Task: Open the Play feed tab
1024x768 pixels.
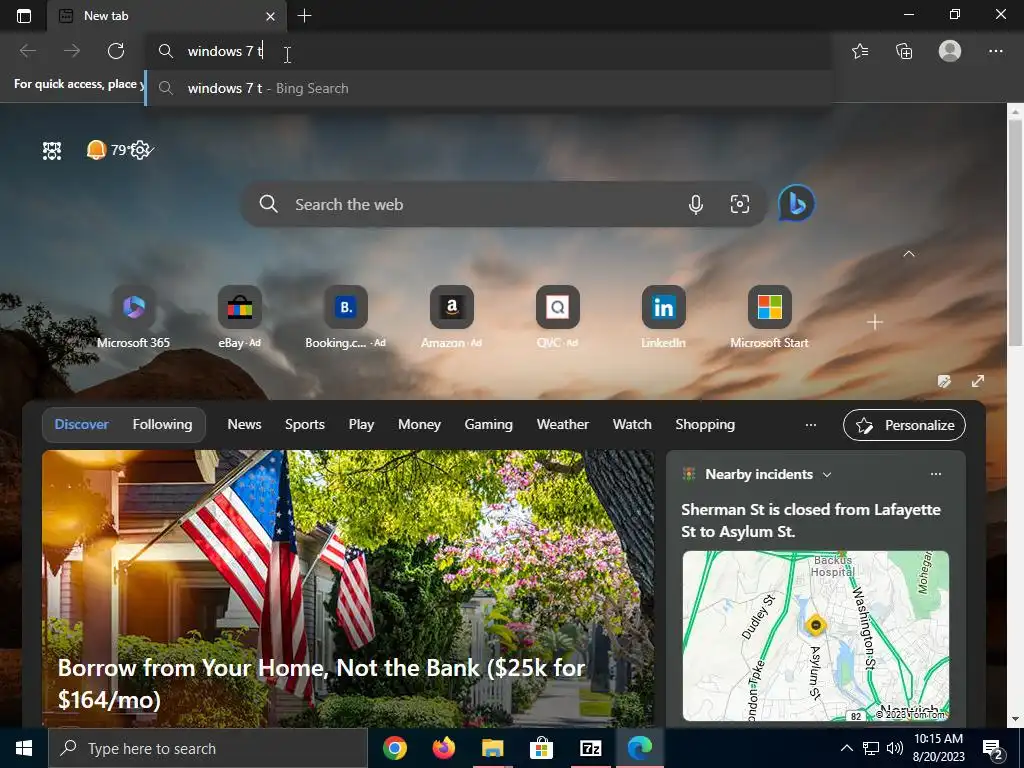Action: coord(361,424)
